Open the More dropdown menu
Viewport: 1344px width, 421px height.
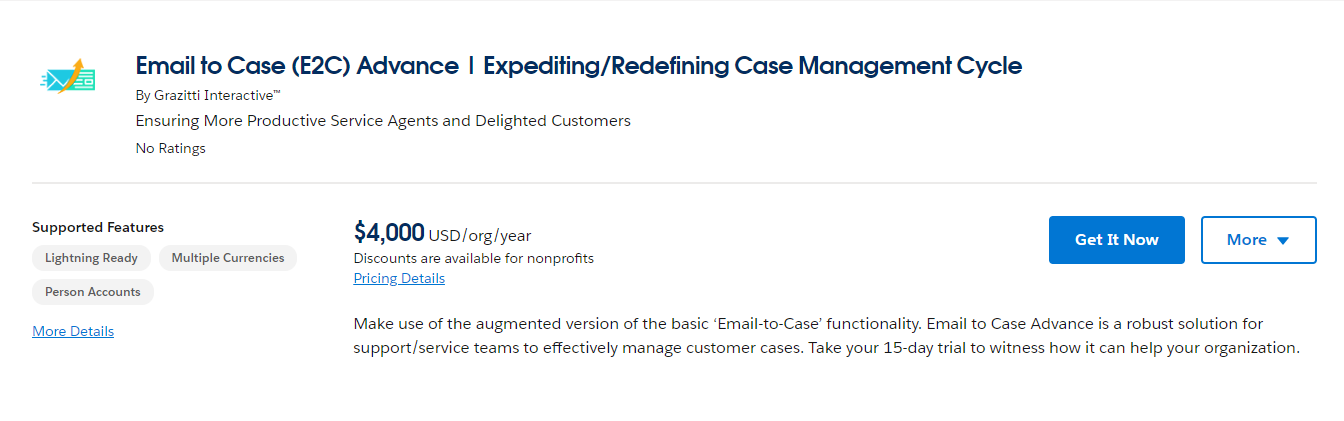pyautogui.click(x=1258, y=240)
